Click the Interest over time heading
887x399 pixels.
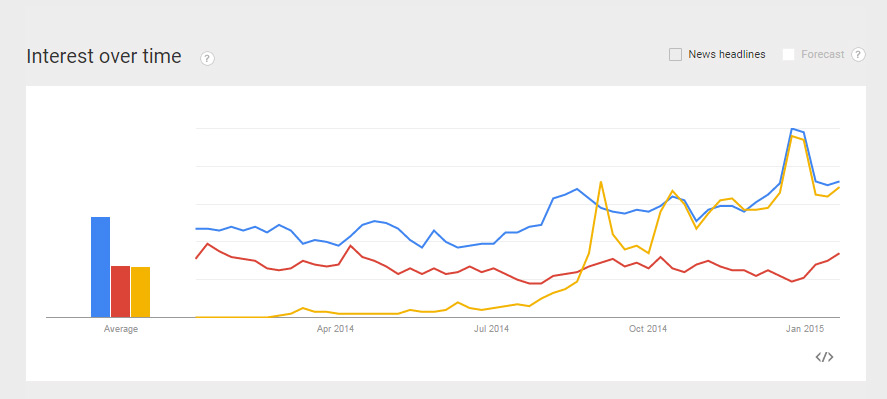(x=104, y=57)
